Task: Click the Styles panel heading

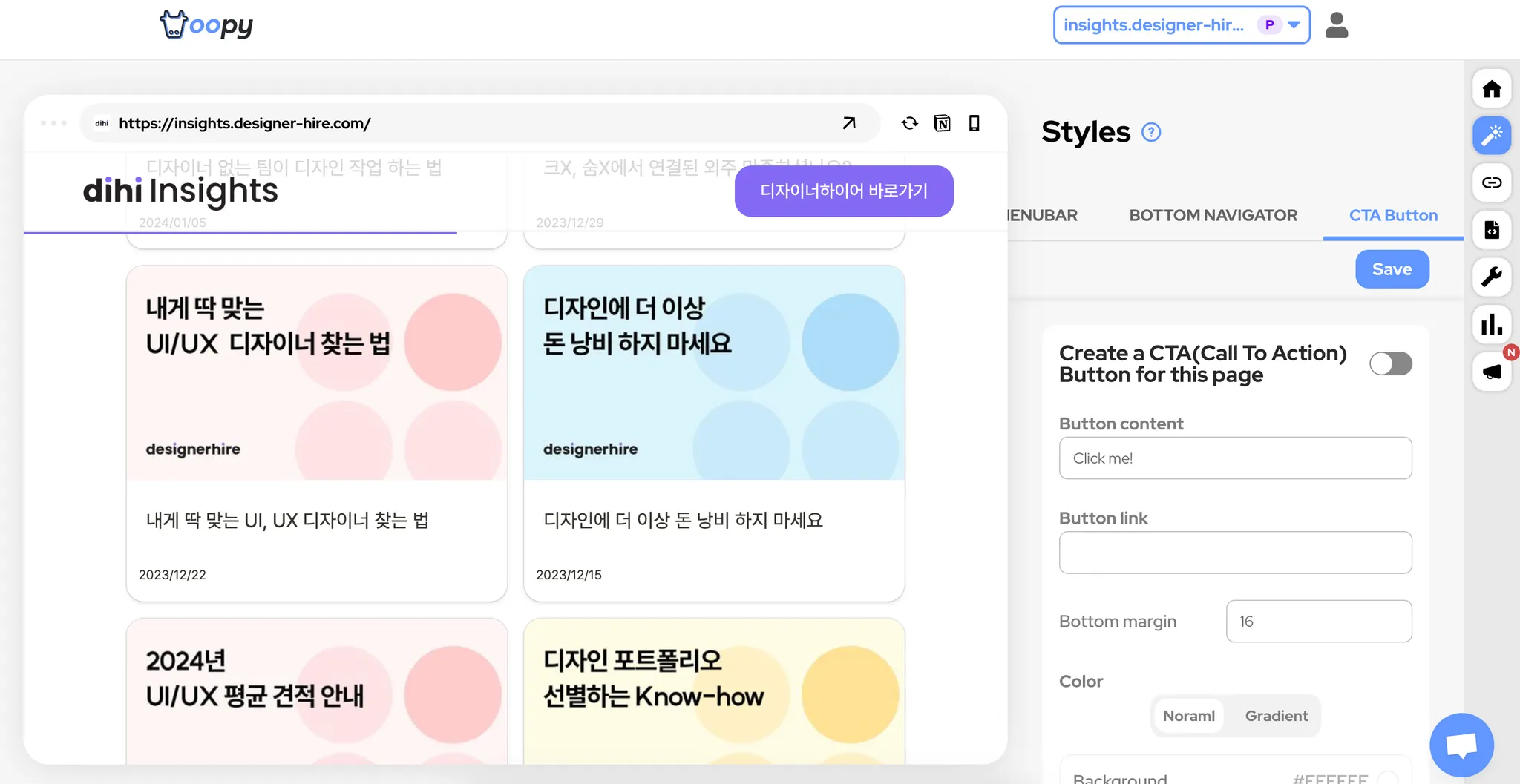Action: 1086,132
